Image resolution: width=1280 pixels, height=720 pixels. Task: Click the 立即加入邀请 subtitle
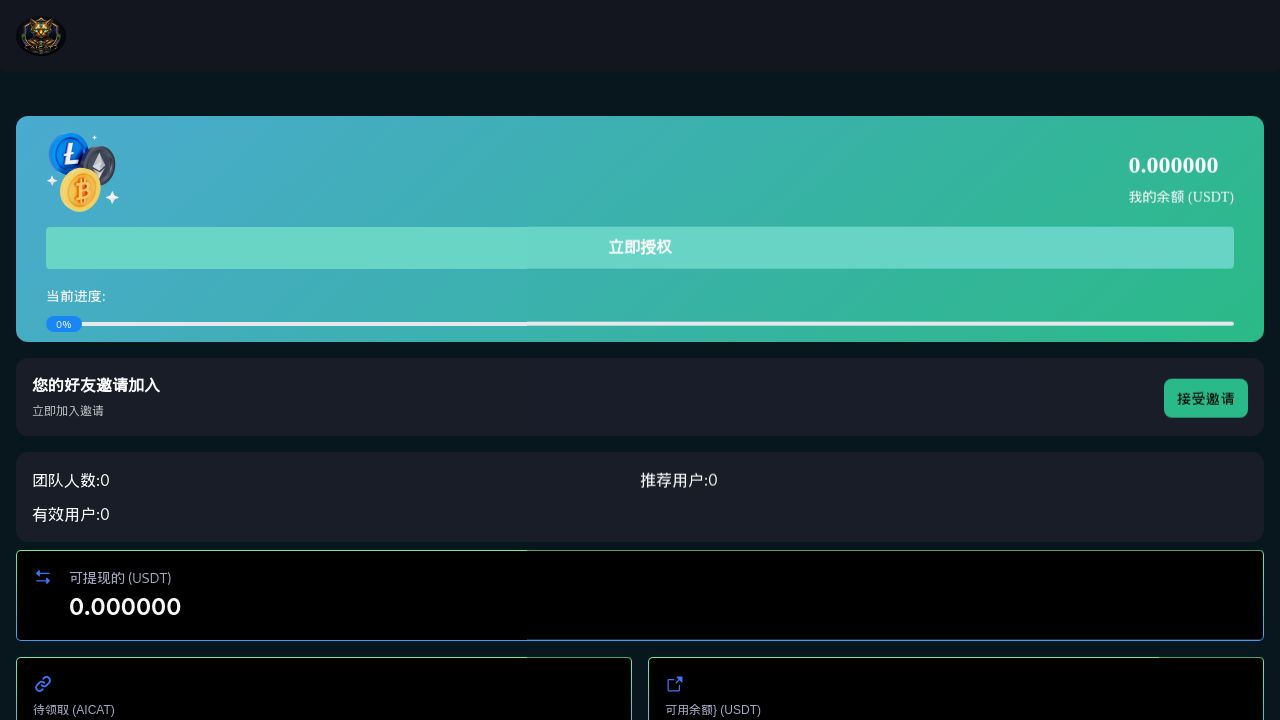(x=68, y=411)
